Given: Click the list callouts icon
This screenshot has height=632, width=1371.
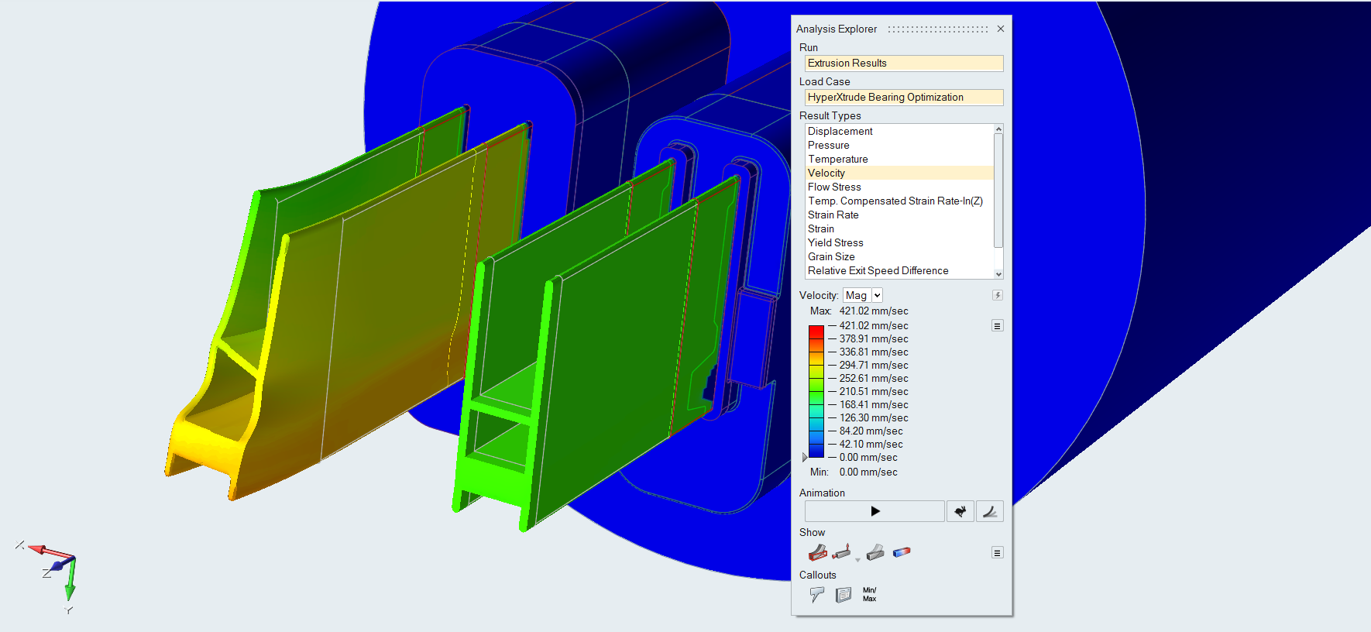Looking at the screenshot, I should click(x=843, y=595).
